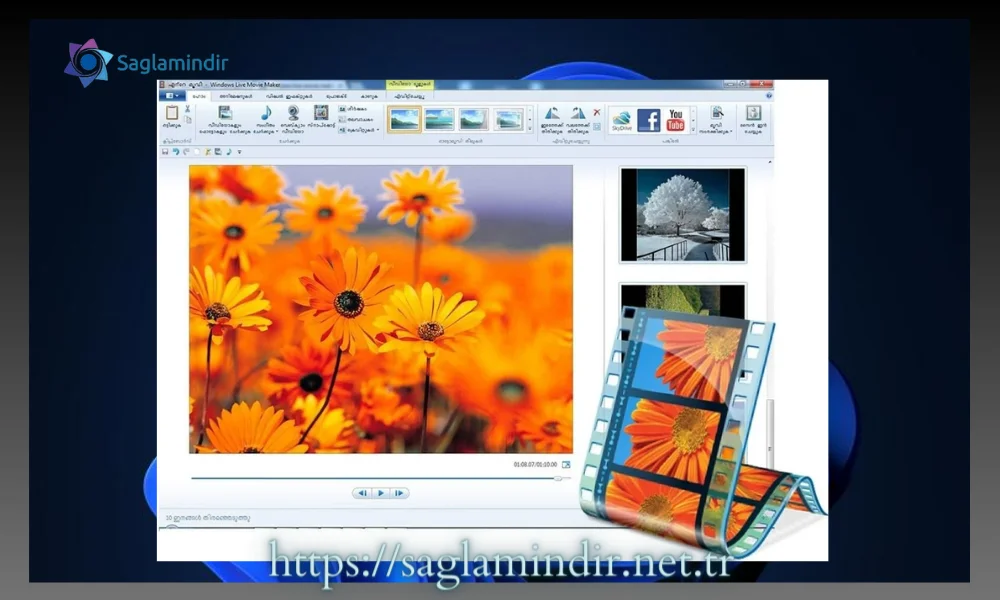Open the Customize Quick Access Toolbar arrow
The height and width of the screenshot is (600, 1000).
pos(239,152)
